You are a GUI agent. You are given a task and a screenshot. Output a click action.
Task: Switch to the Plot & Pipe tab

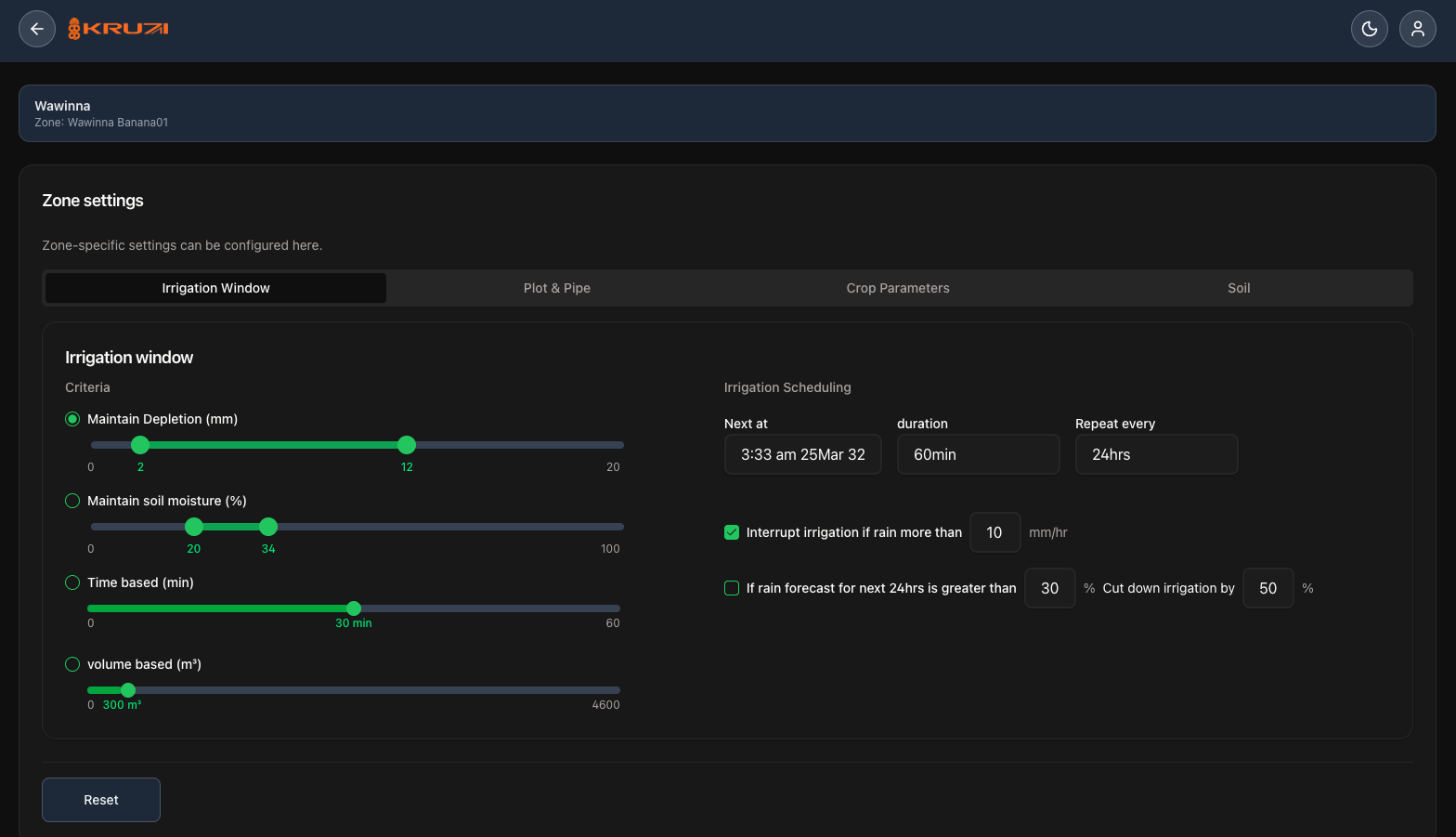[x=557, y=288]
